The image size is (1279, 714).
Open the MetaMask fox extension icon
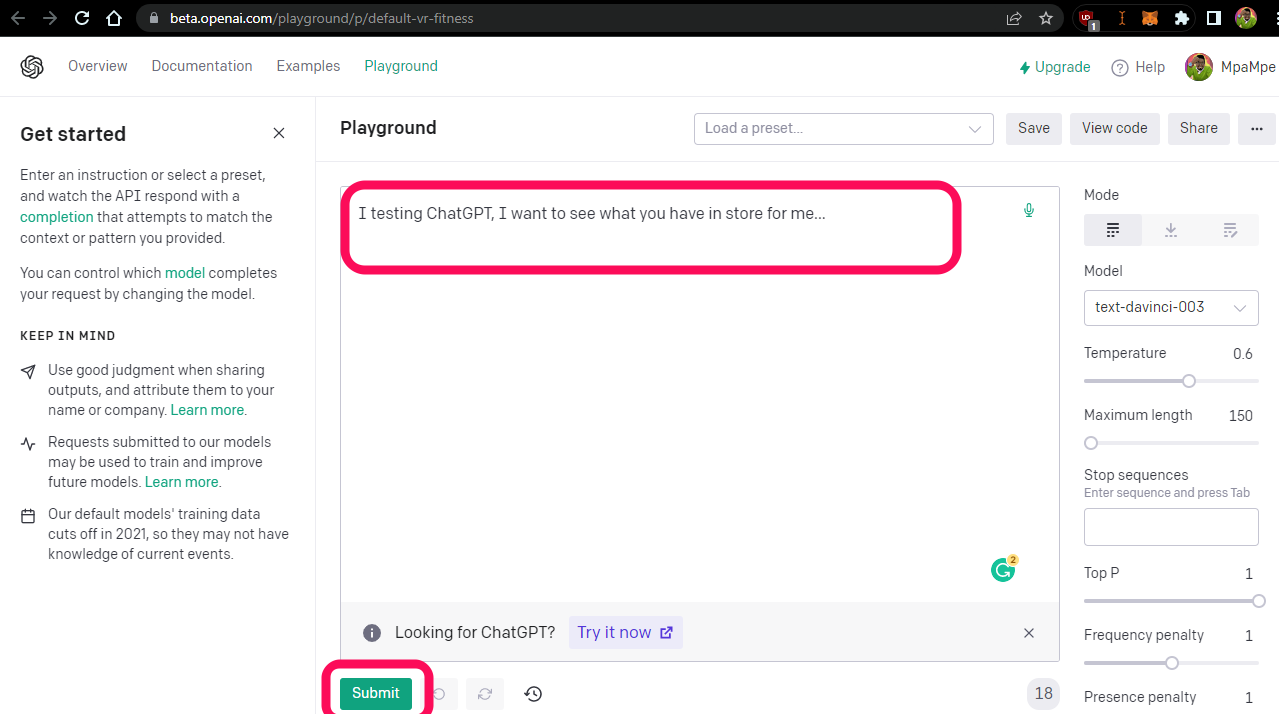(x=1150, y=18)
